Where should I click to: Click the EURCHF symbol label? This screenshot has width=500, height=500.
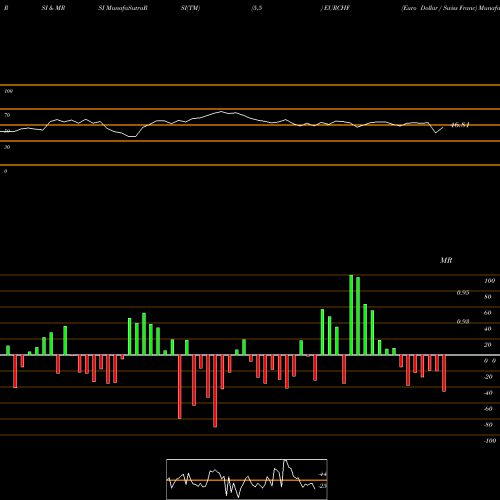336,8
